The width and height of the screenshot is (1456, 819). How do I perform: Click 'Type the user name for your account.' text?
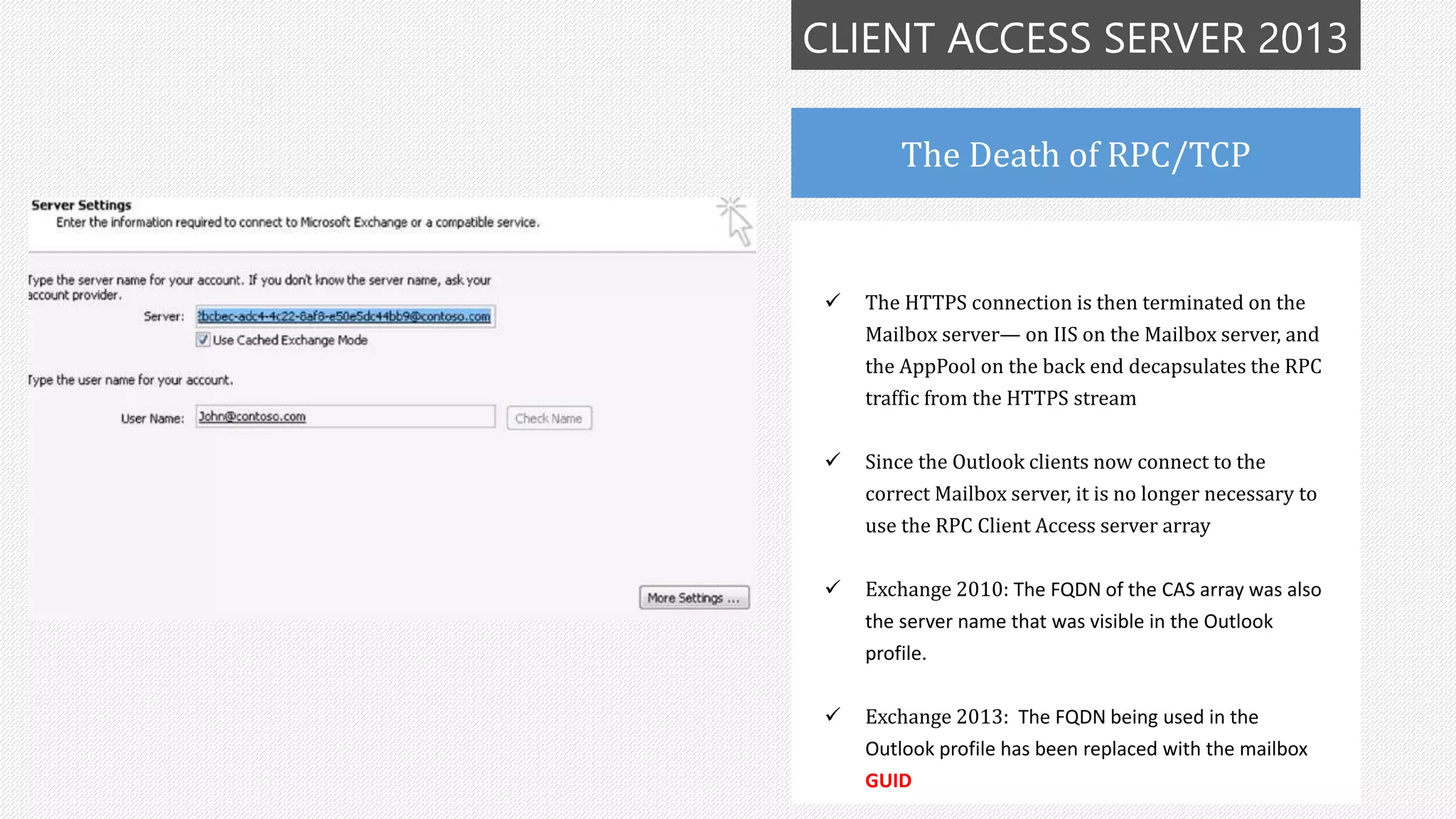click(x=131, y=380)
